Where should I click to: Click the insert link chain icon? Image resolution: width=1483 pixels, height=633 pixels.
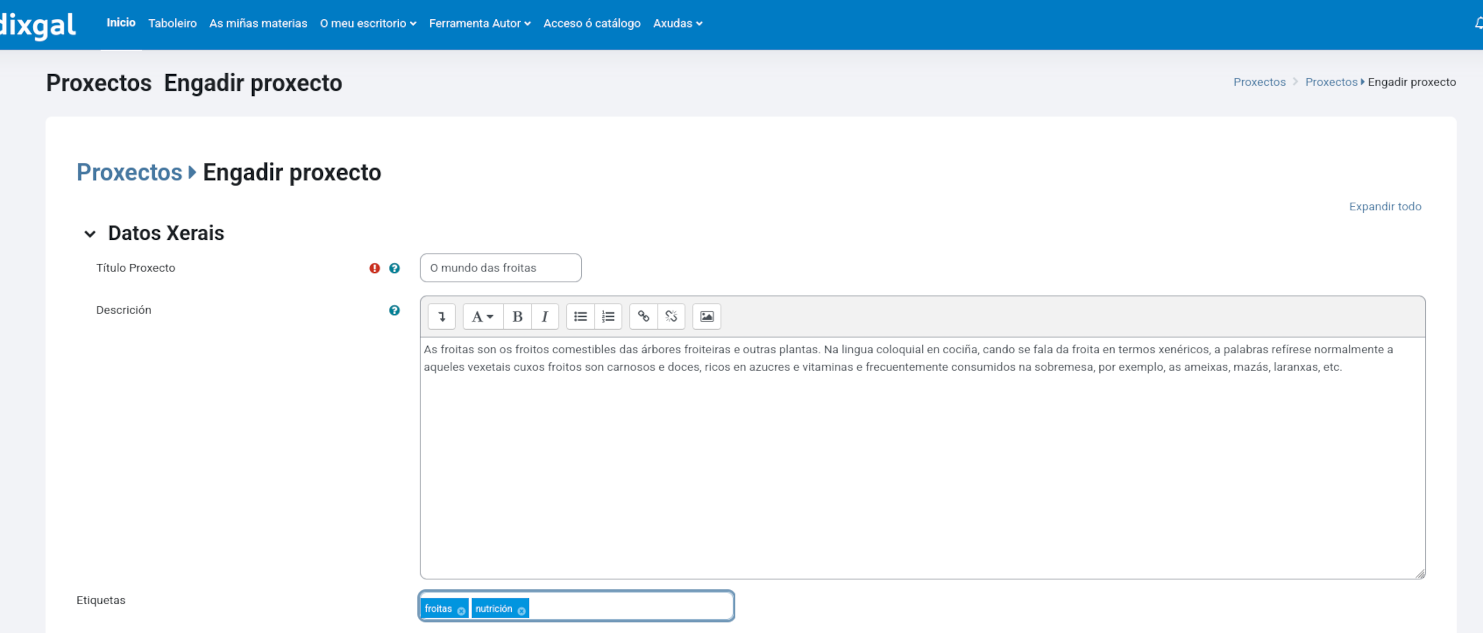pyautogui.click(x=643, y=317)
